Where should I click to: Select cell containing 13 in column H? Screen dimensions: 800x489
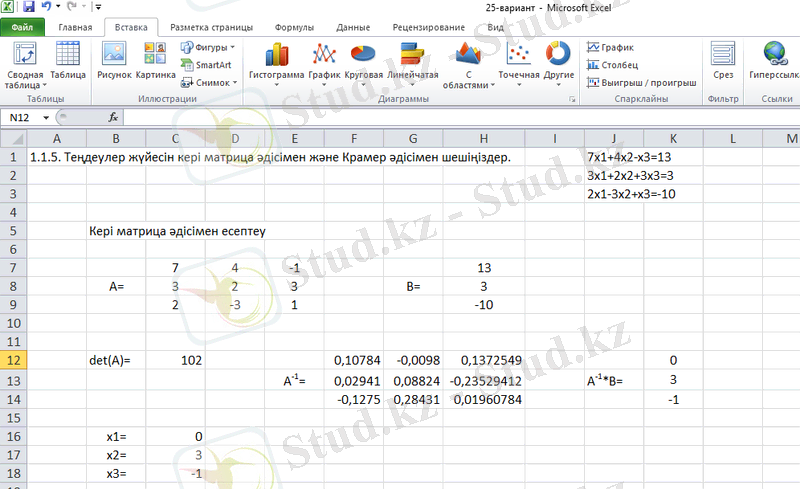pos(484,268)
